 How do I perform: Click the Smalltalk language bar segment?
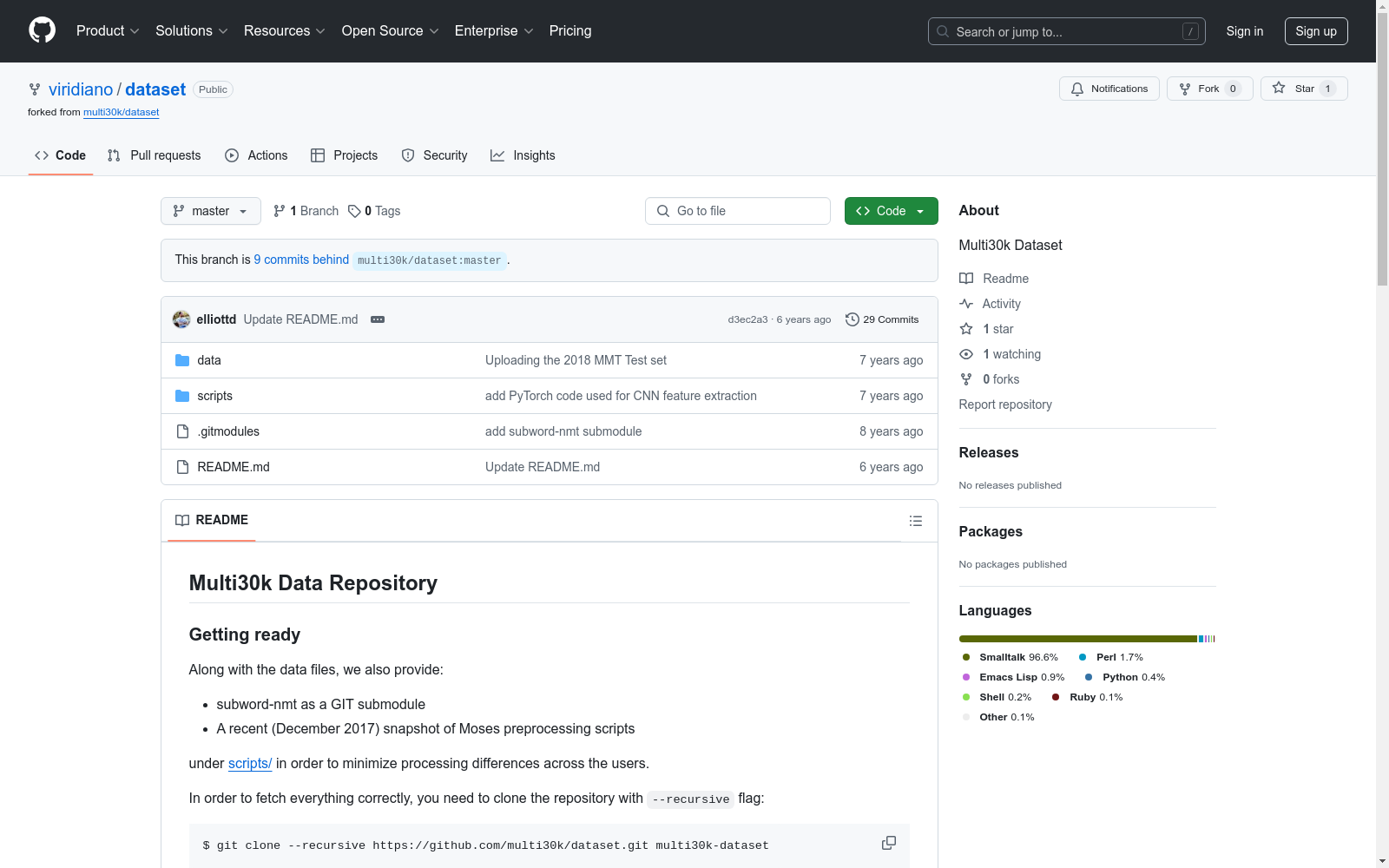1077,639
